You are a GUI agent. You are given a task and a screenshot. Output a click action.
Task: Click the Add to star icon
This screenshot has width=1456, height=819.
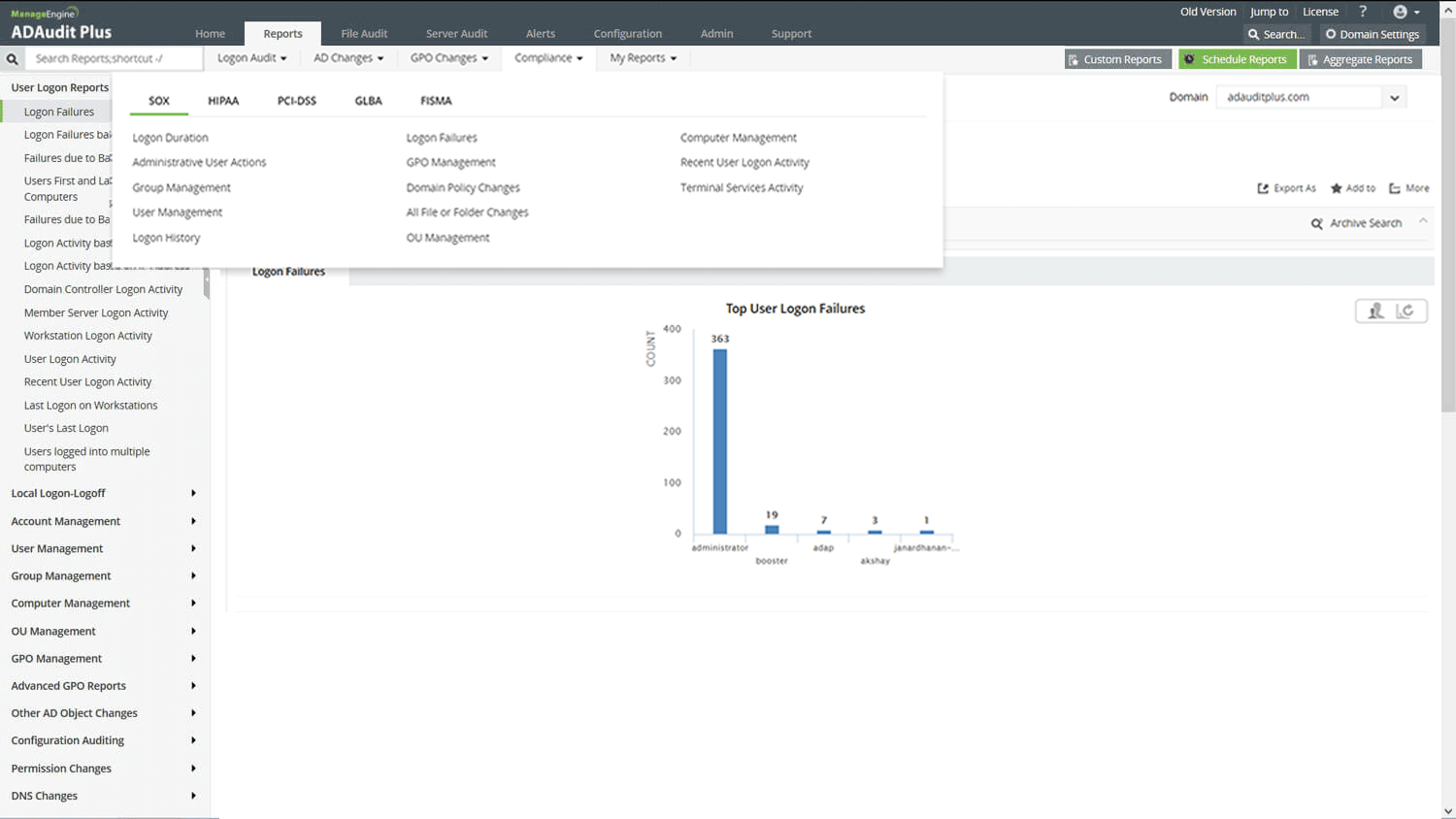tap(1337, 188)
